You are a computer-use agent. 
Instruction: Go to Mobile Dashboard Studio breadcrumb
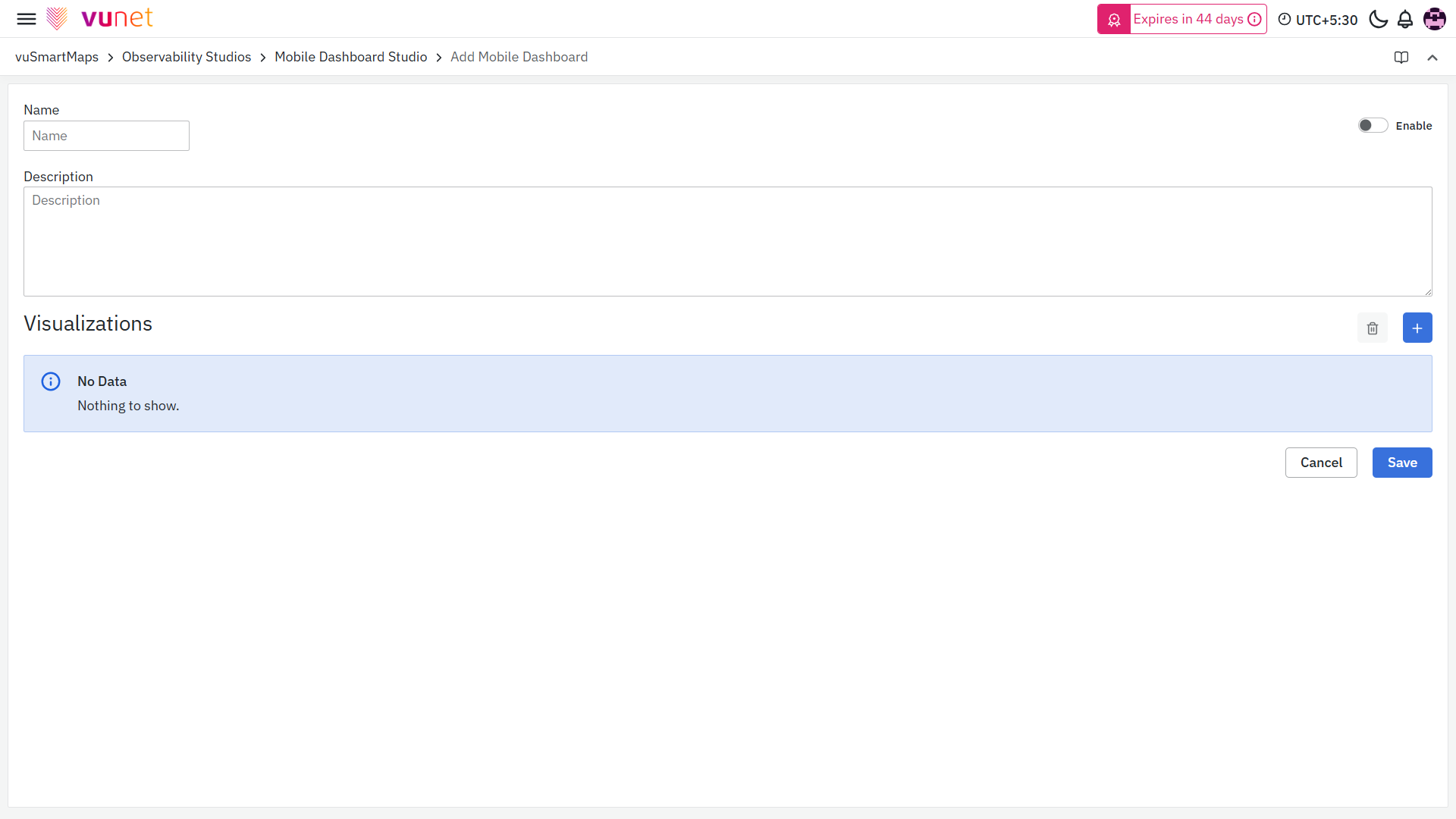tap(350, 58)
